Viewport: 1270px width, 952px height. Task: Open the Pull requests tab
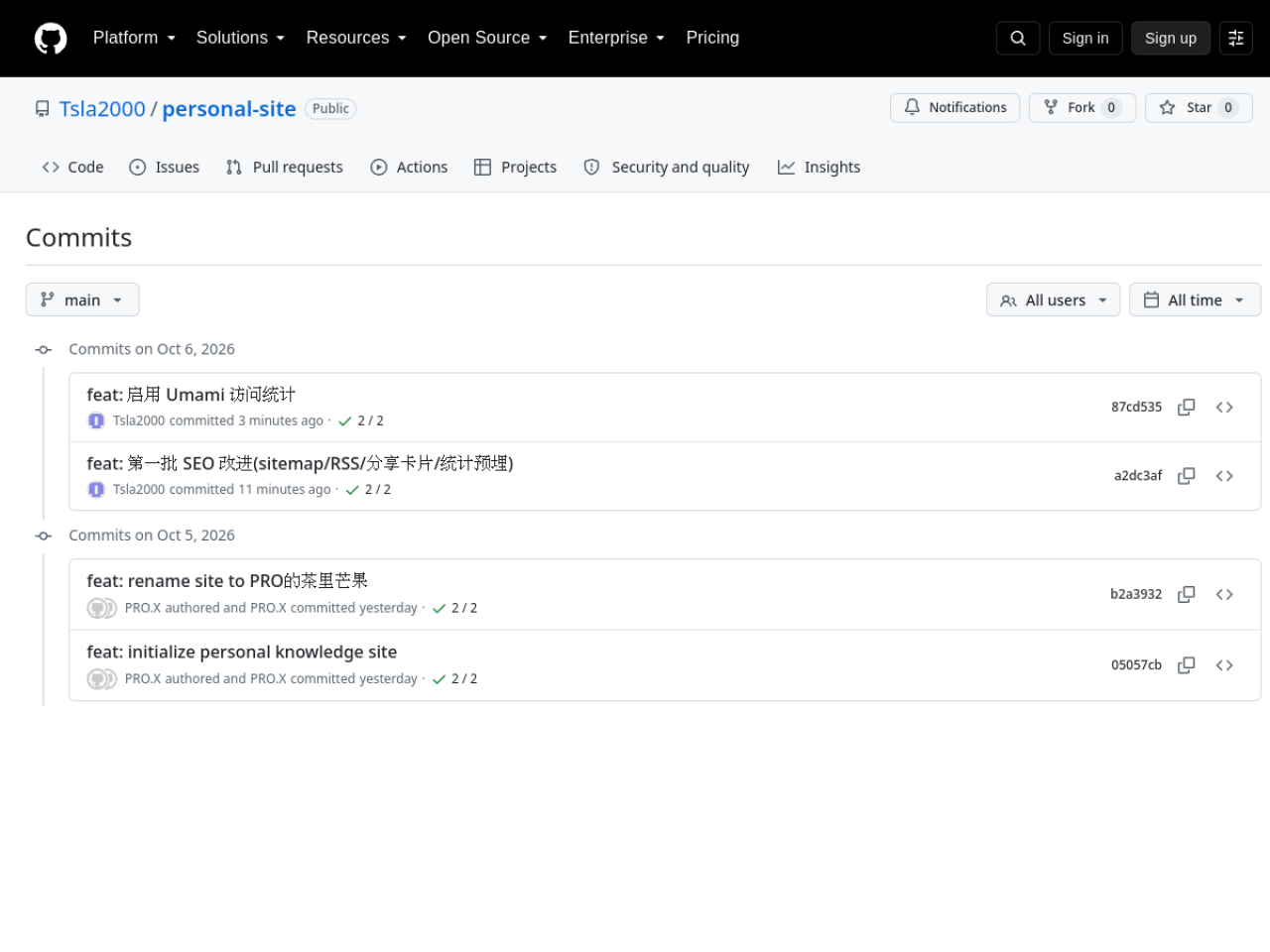tap(285, 168)
